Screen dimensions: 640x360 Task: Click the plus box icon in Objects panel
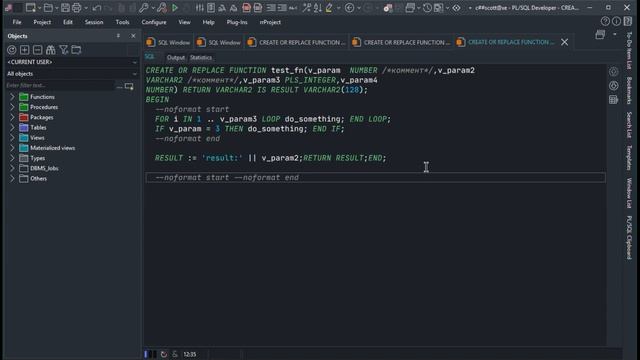click(24, 50)
